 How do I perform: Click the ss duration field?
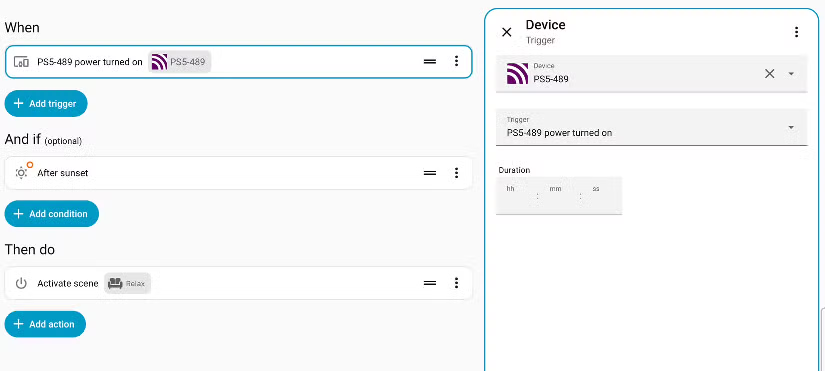click(x=602, y=195)
